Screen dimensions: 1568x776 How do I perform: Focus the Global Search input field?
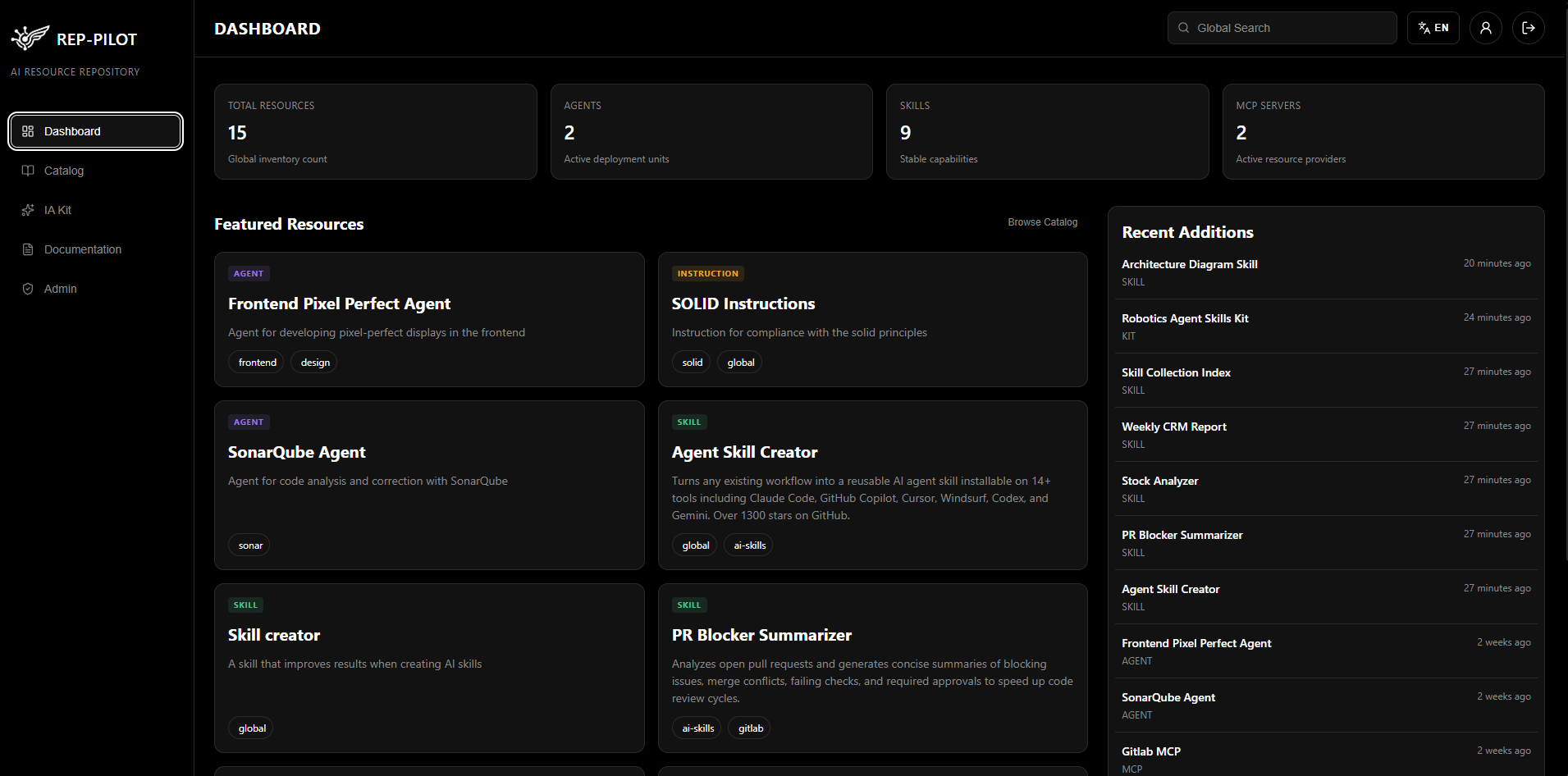(x=1282, y=28)
